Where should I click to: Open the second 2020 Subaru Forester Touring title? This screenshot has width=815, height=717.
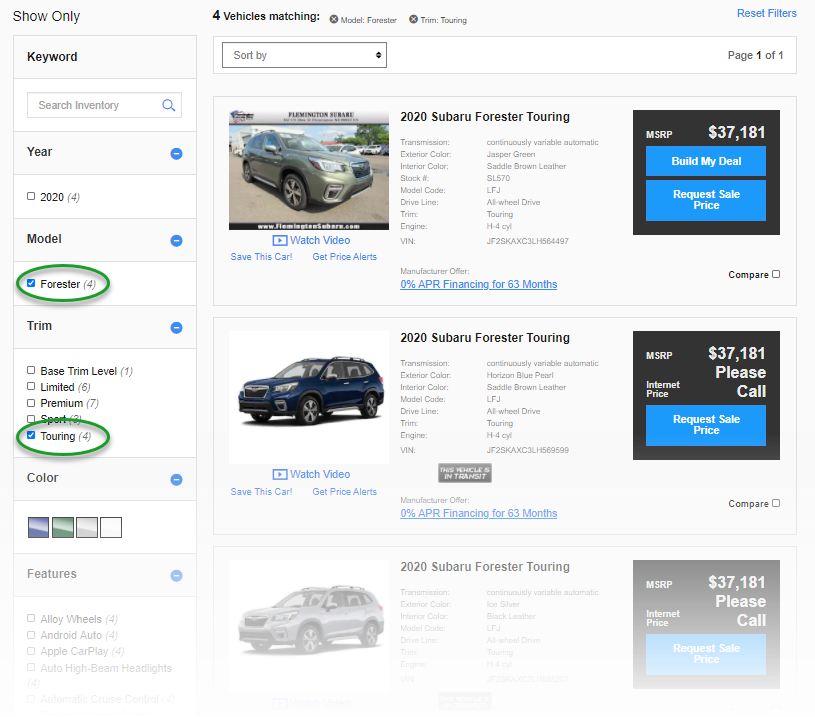click(485, 338)
